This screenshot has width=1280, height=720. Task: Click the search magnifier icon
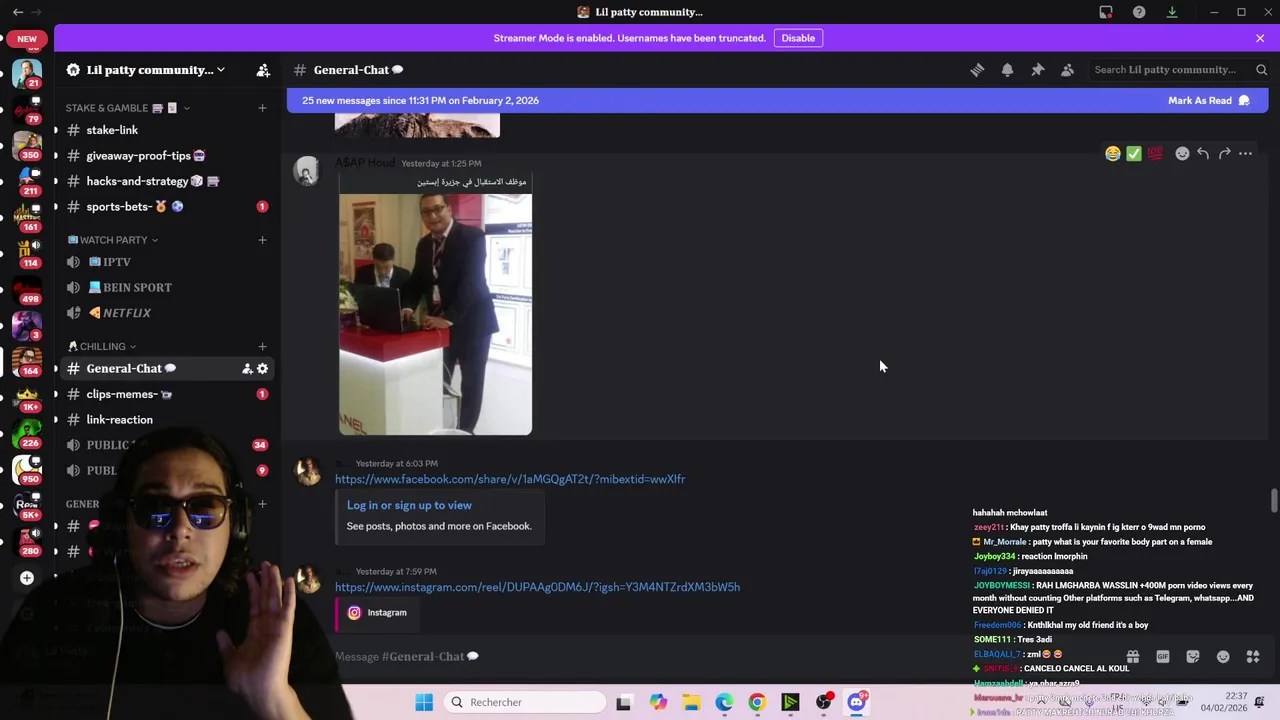(x=1261, y=70)
